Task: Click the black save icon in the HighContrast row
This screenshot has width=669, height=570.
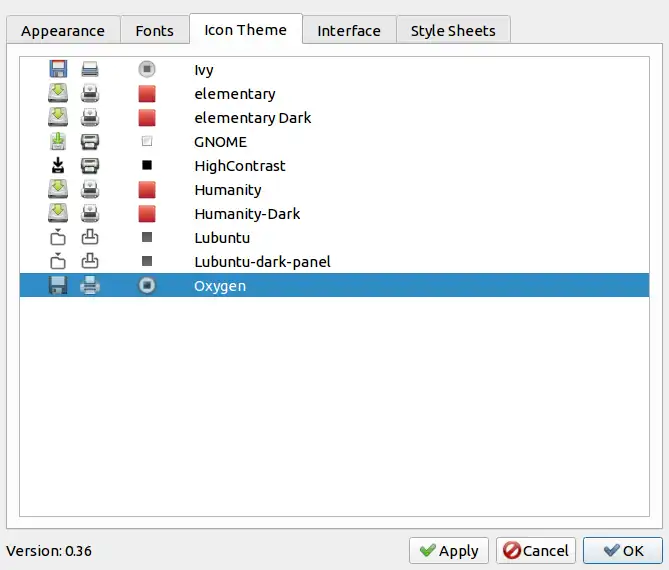Action: 58,165
